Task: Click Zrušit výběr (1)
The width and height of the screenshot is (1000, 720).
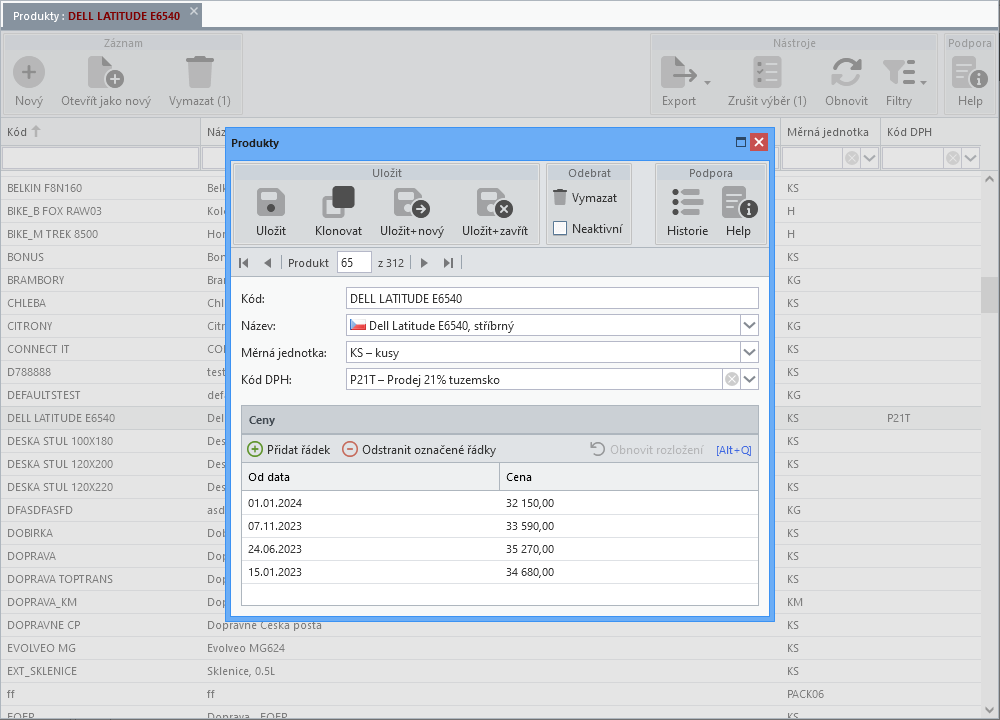Action: 767,82
